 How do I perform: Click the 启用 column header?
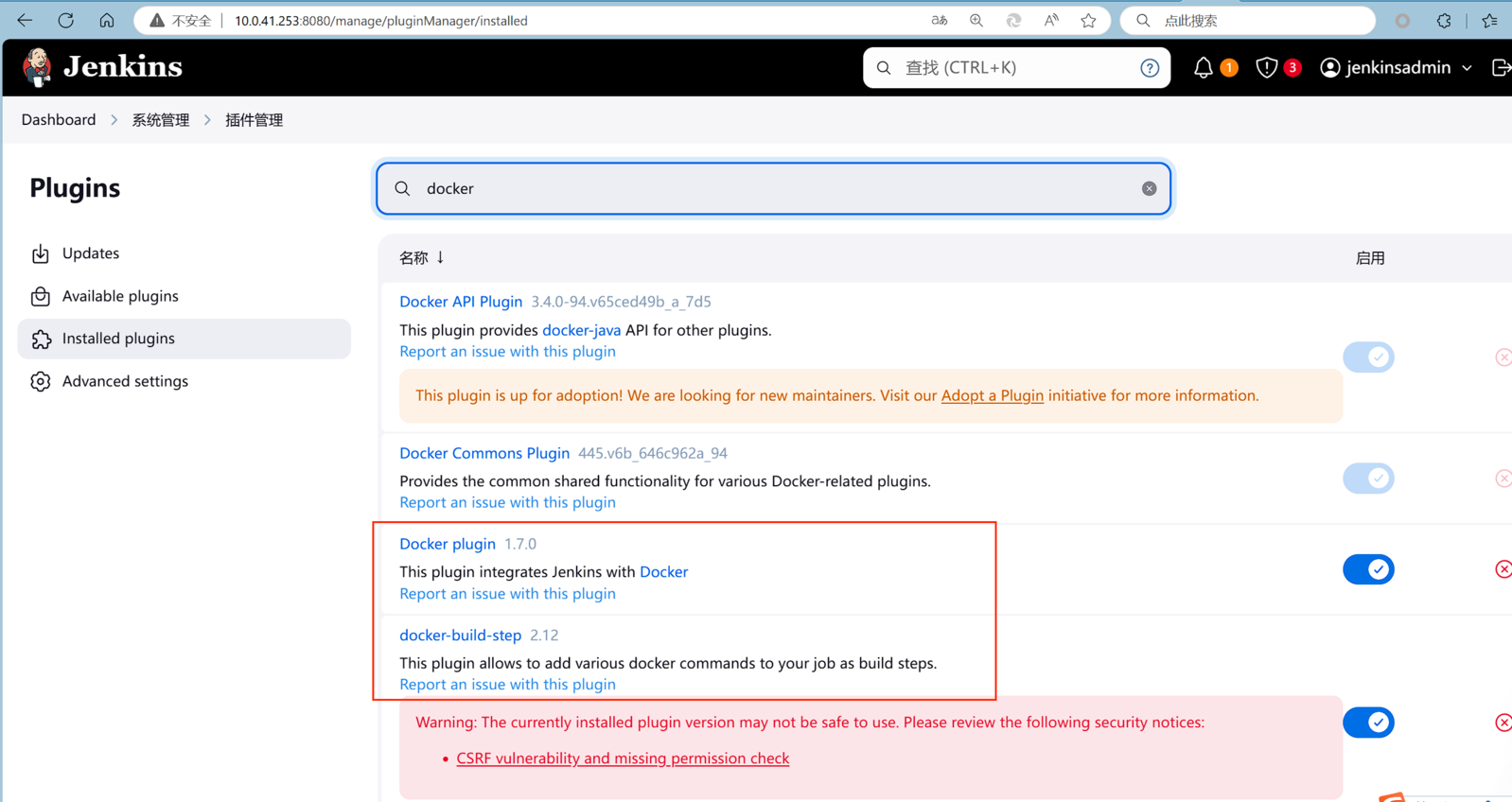[x=1370, y=258]
